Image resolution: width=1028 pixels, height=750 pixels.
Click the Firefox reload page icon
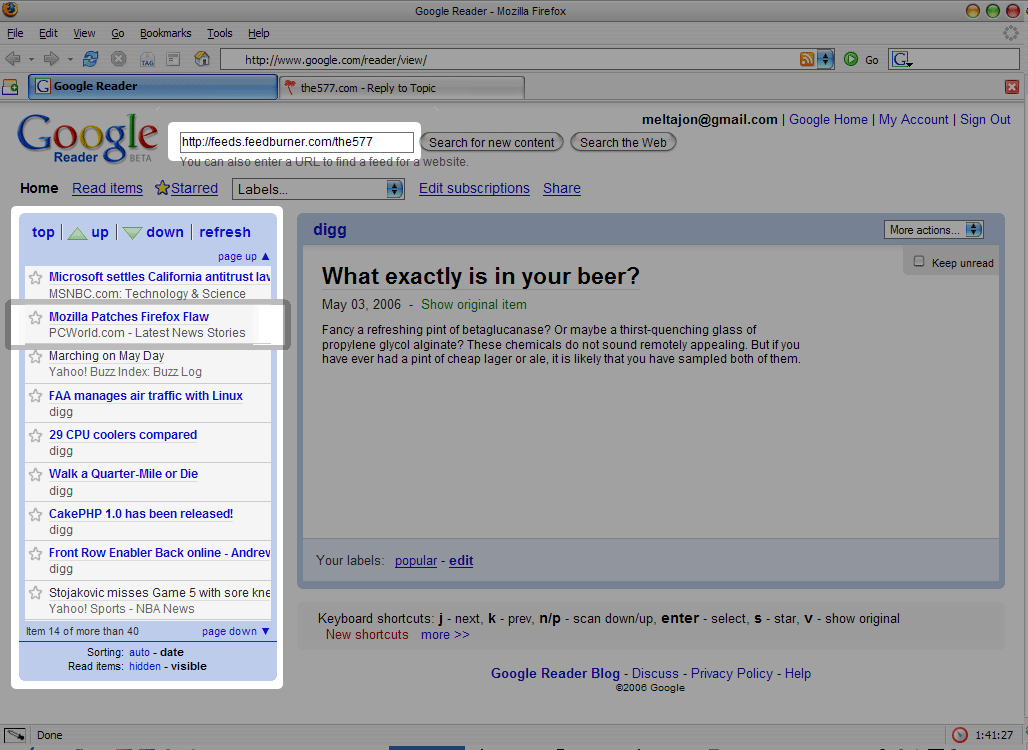(x=91, y=59)
